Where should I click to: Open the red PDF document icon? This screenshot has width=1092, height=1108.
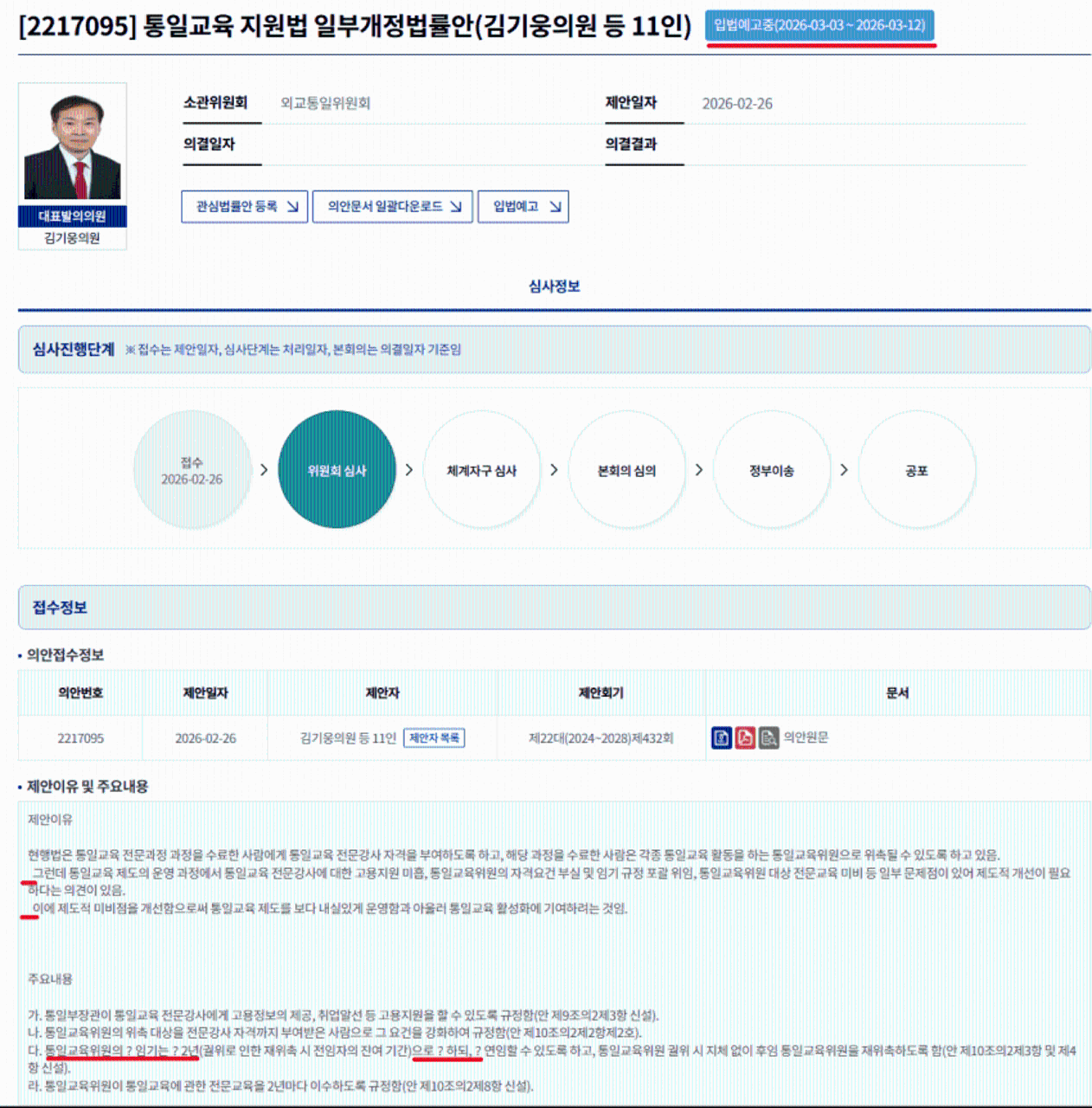point(745,738)
